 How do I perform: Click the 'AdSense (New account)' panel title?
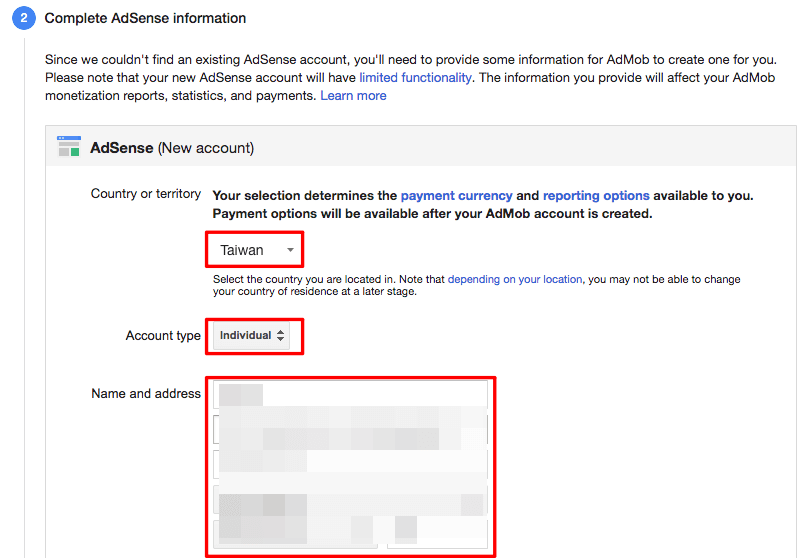[172, 148]
